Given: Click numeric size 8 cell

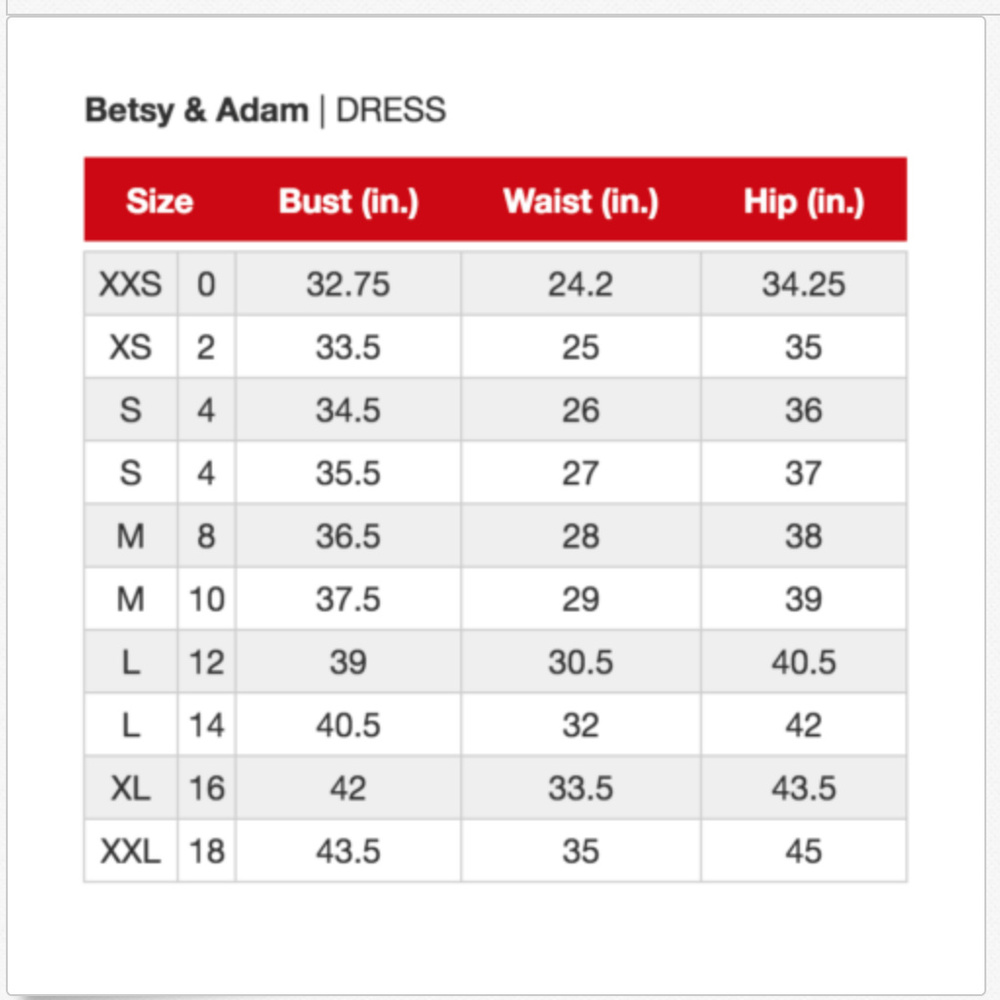Looking at the screenshot, I should [207, 536].
